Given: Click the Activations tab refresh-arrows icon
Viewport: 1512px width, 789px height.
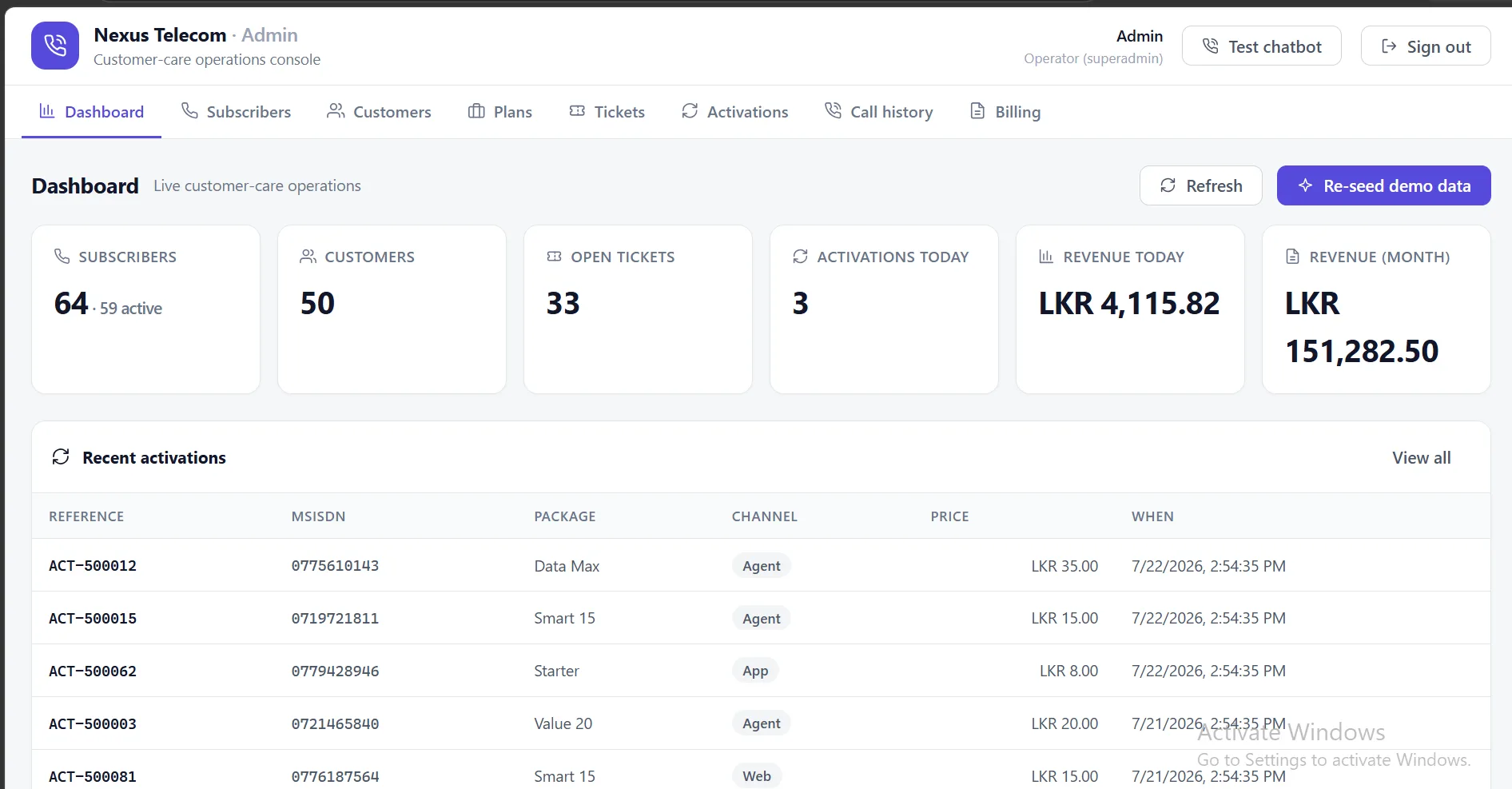Looking at the screenshot, I should coord(690,111).
